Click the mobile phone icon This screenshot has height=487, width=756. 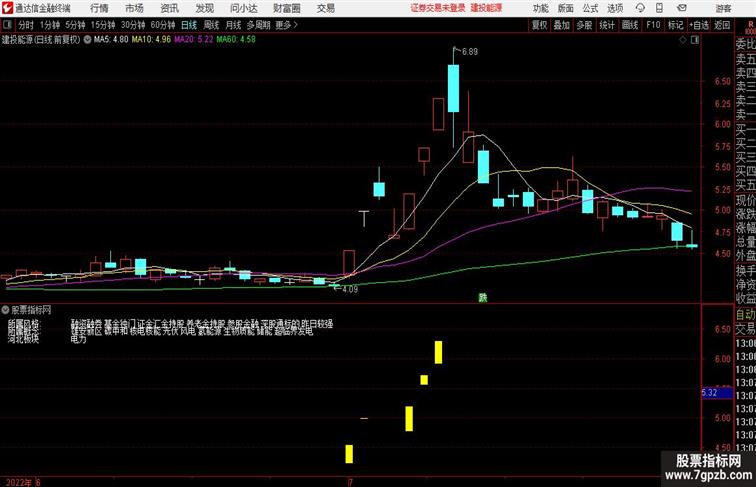pos(659,8)
